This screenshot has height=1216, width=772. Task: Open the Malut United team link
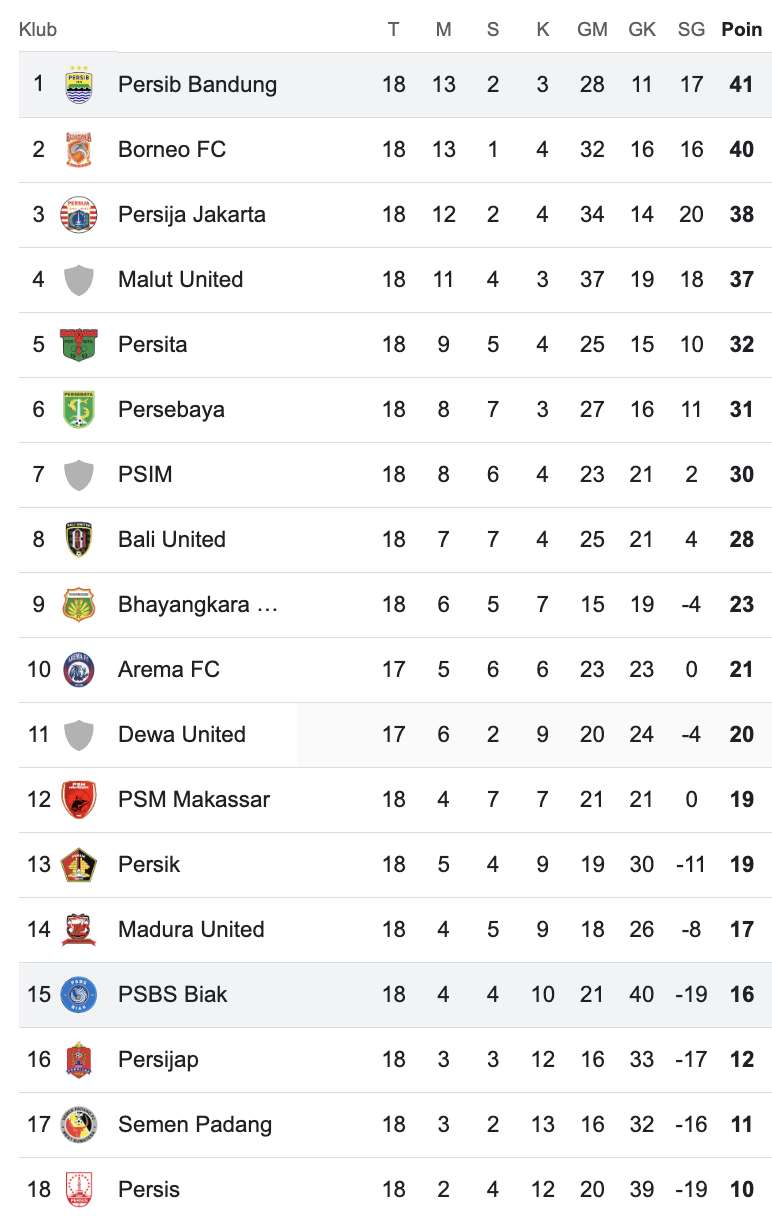point(180,279)
